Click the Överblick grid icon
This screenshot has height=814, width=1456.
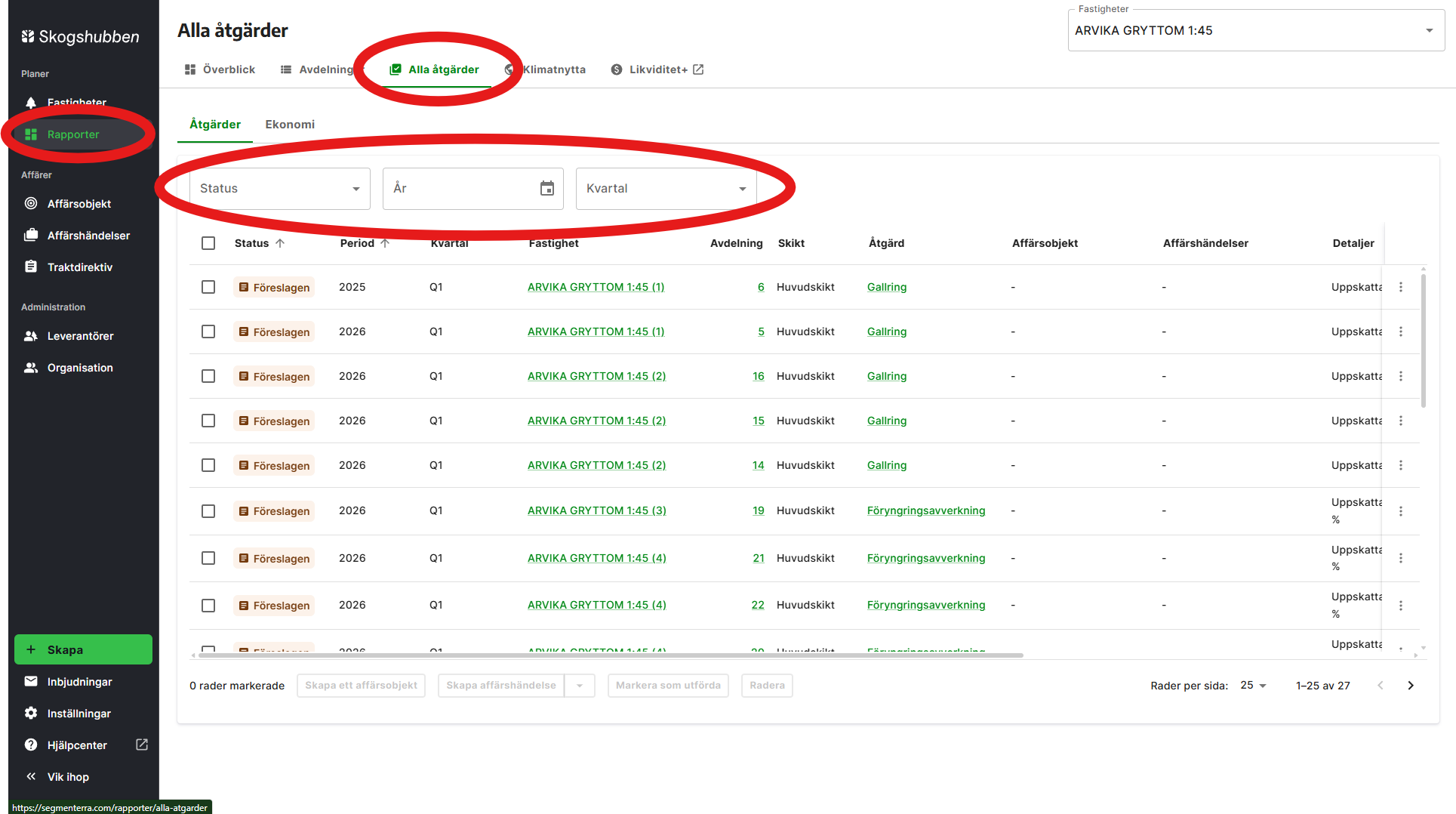coord(190,69)
